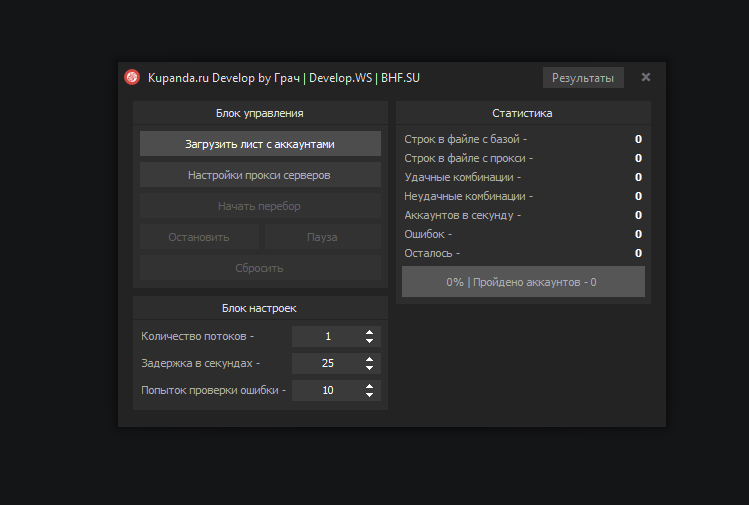Click the Пройдено аккаунтов progress bar

click(523, 282)
